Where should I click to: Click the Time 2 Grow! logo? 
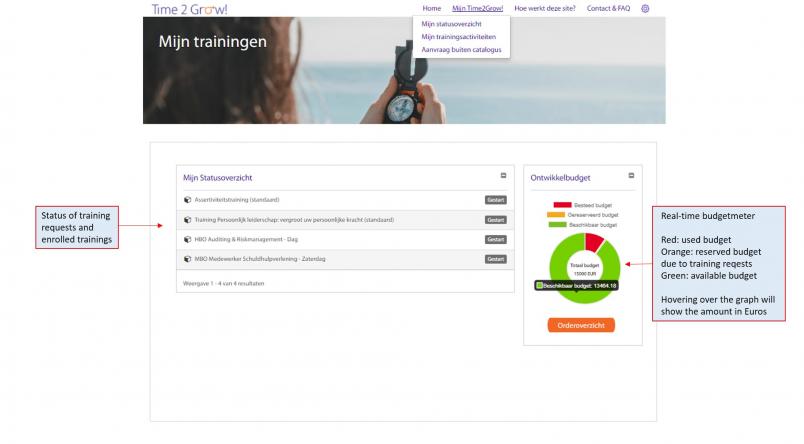(x=189, y=9)
